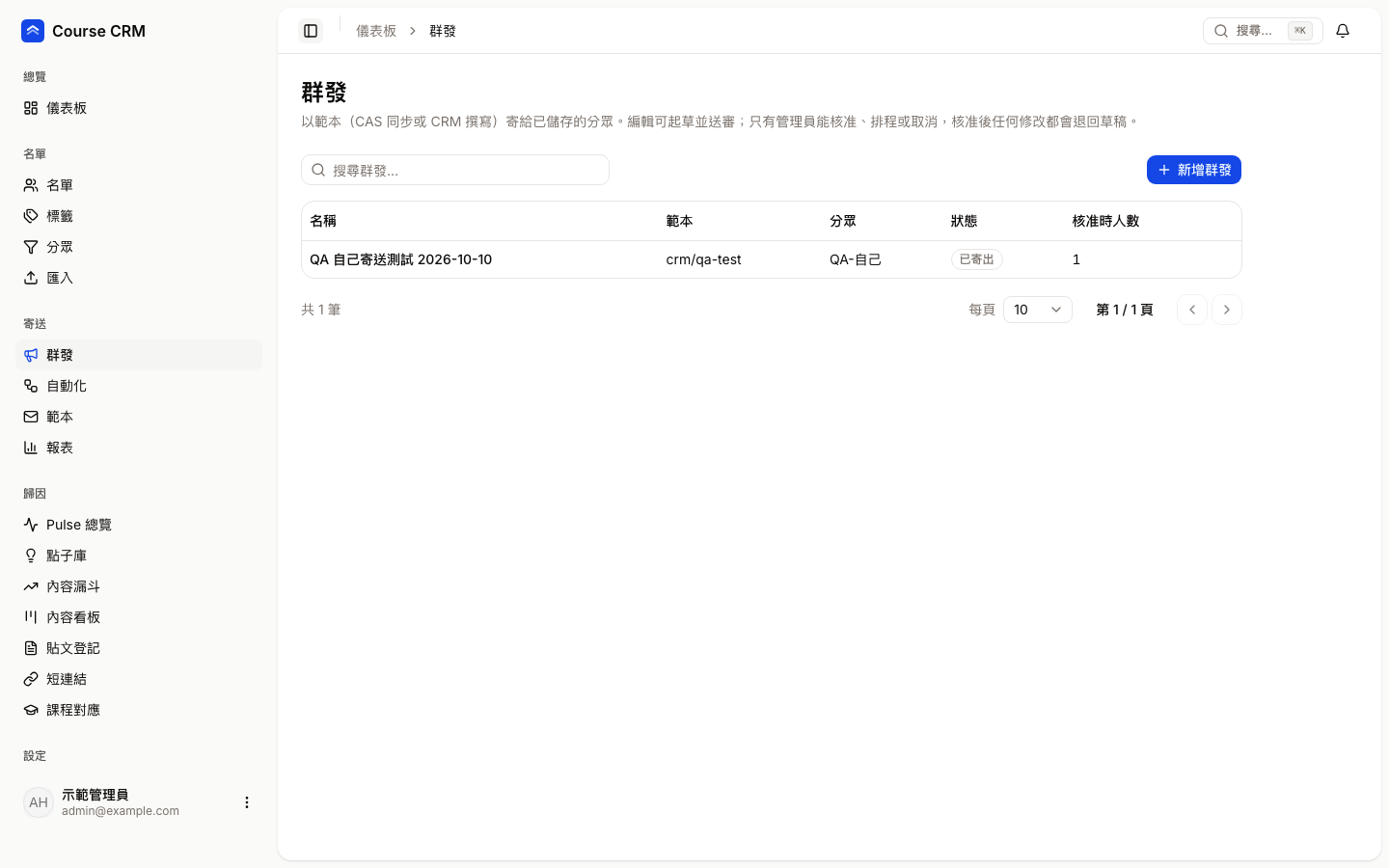Click the 分眾 funnel filter icon
The width and height of the screenshot is (1389, 868).
tap(31, 247)
